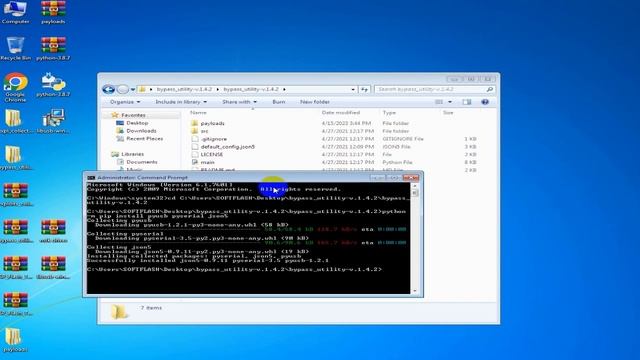
Task: Open the Share with menu
Action: click(x=239, y=102)
